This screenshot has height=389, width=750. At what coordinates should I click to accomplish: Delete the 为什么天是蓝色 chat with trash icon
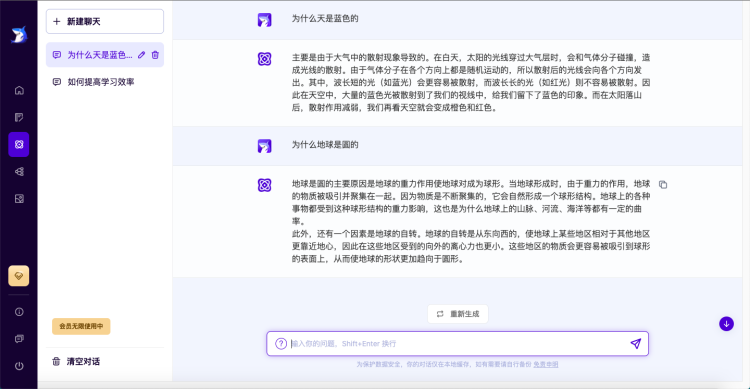pyautogui.click(x=155, y=55)
